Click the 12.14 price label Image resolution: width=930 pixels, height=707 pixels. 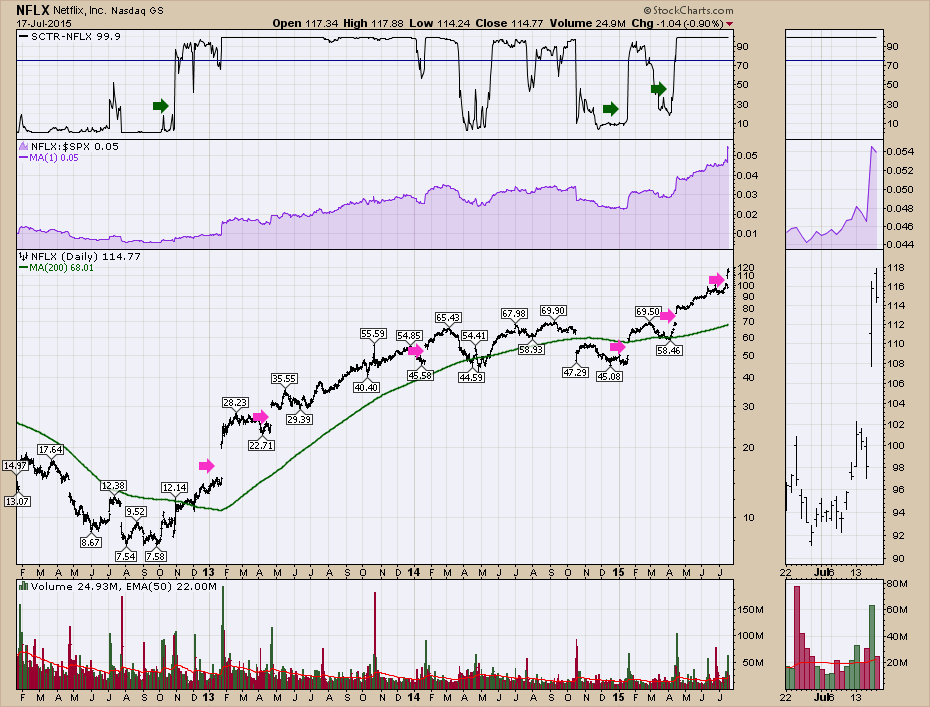click(174, 488)
